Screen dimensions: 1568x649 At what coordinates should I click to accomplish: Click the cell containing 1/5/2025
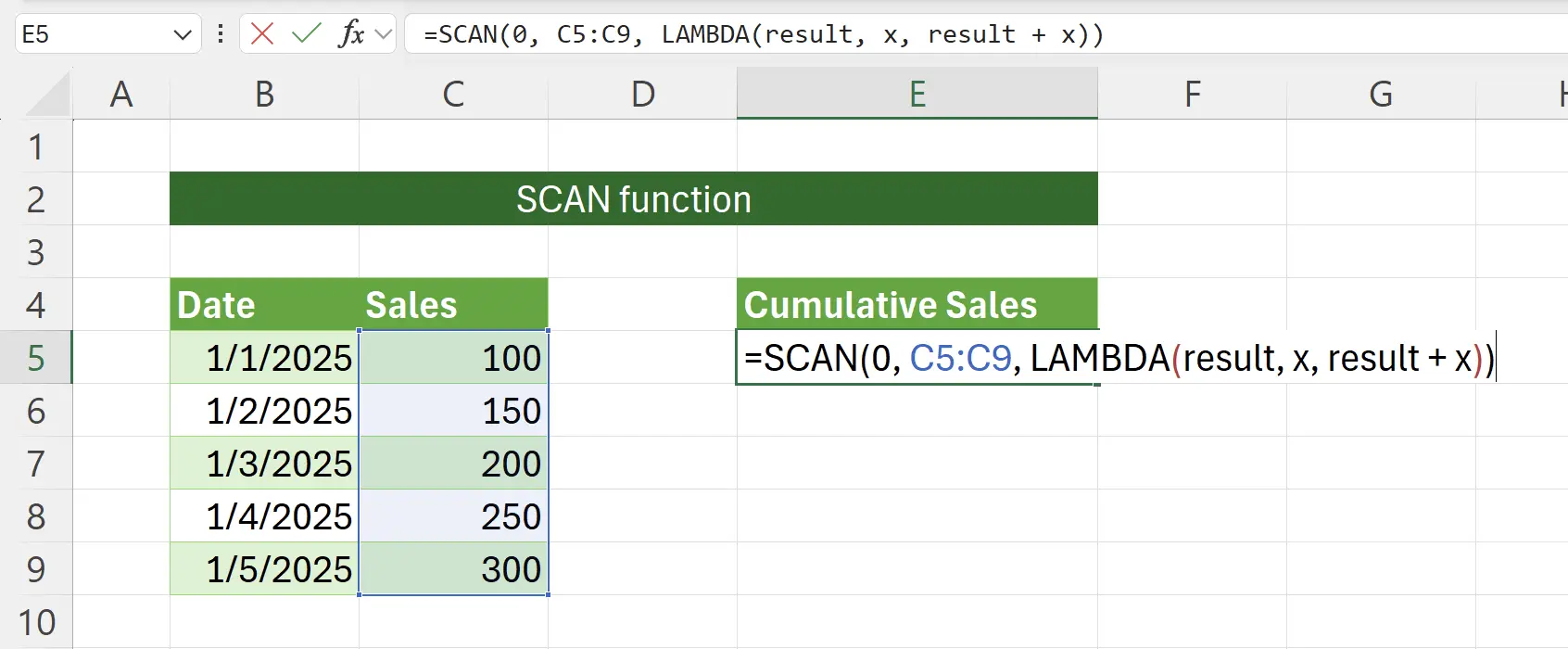tap(264, 569)
